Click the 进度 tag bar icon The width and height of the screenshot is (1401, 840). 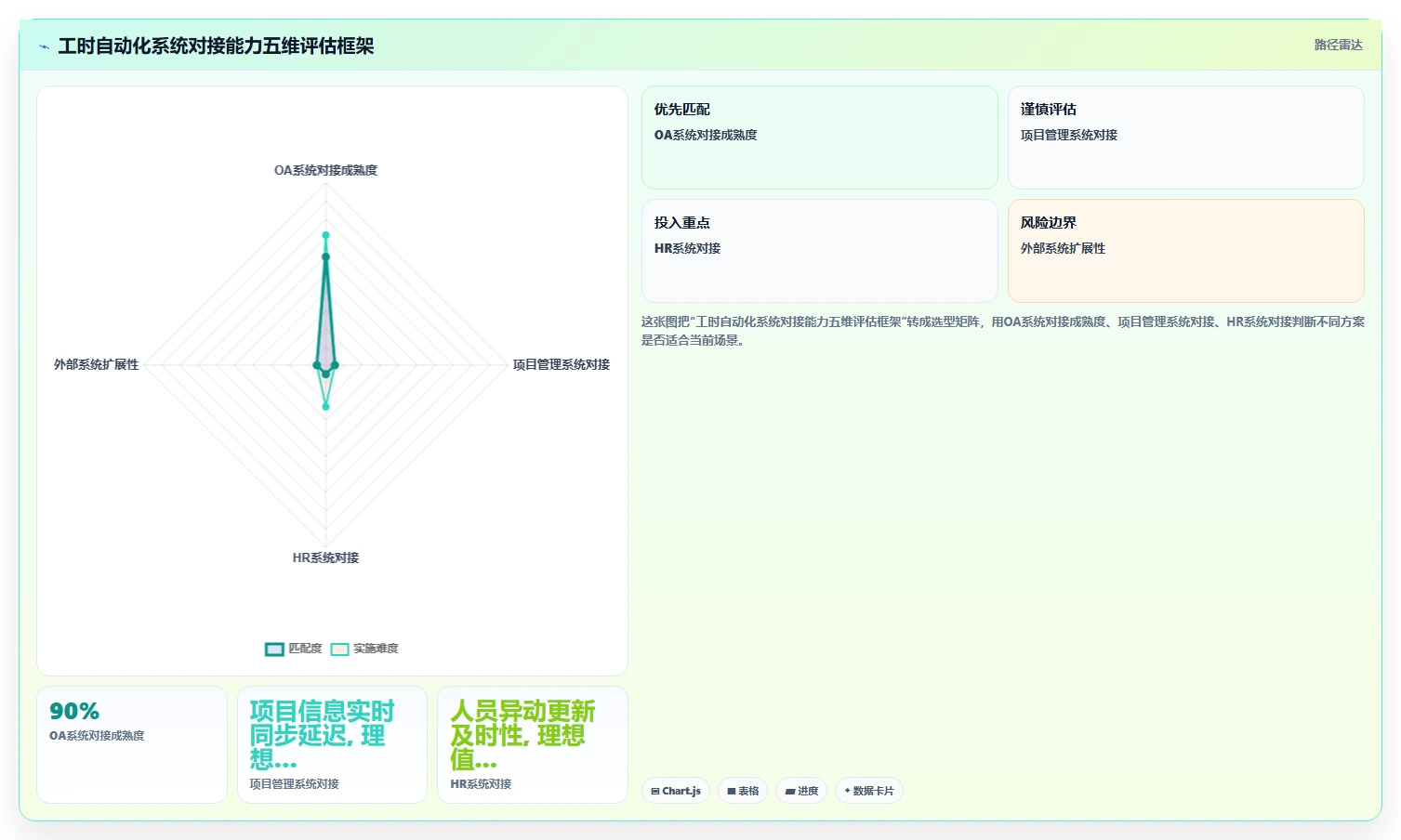790,791
